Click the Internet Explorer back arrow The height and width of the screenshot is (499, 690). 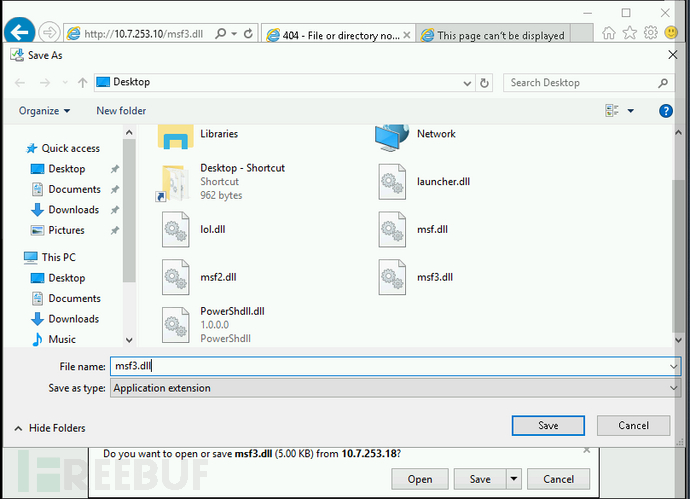click(19, 32)
